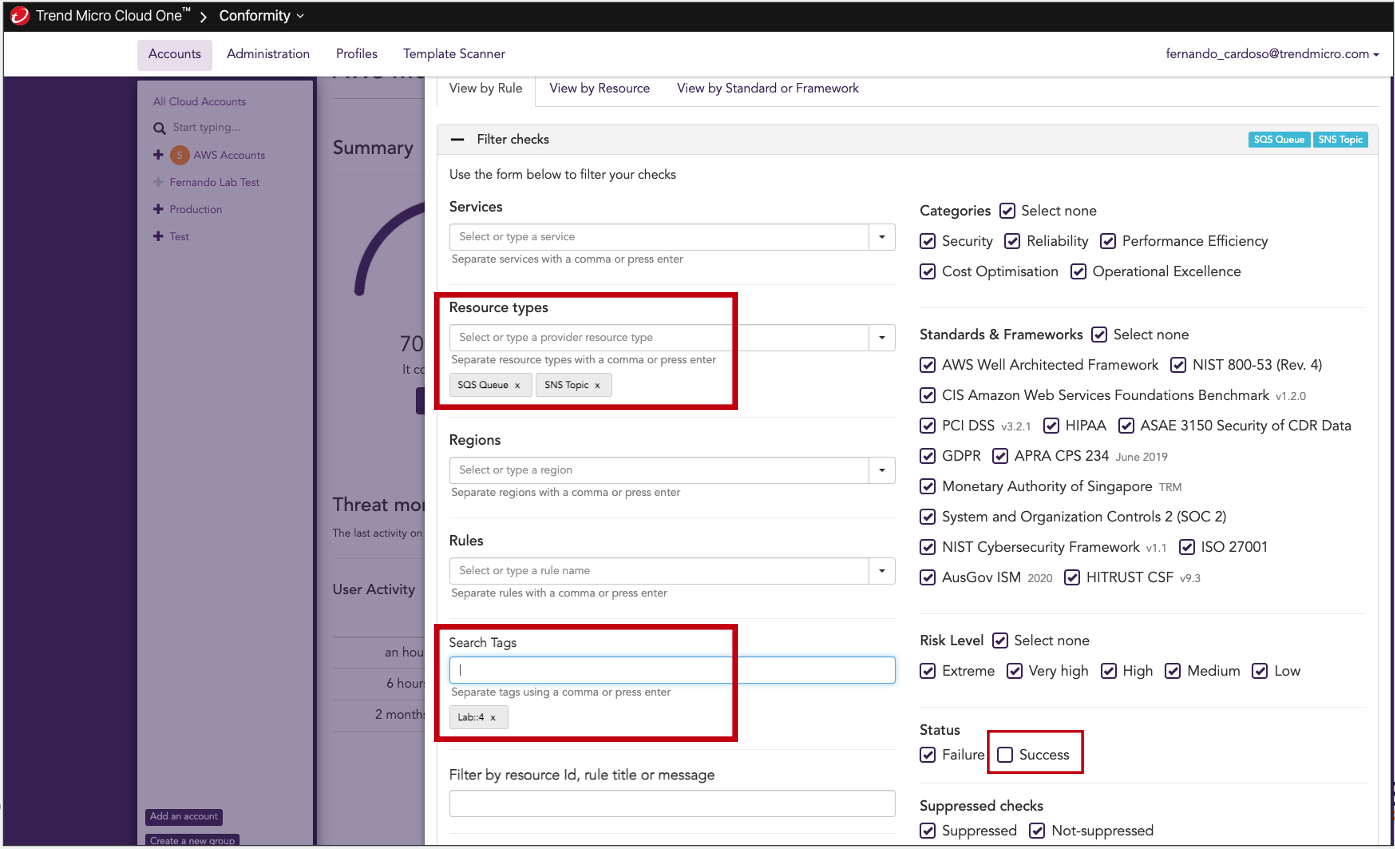1395x849 pixels.
Task: Toggle the HIPAA framework checkbox
Action: pos(1051,426)
